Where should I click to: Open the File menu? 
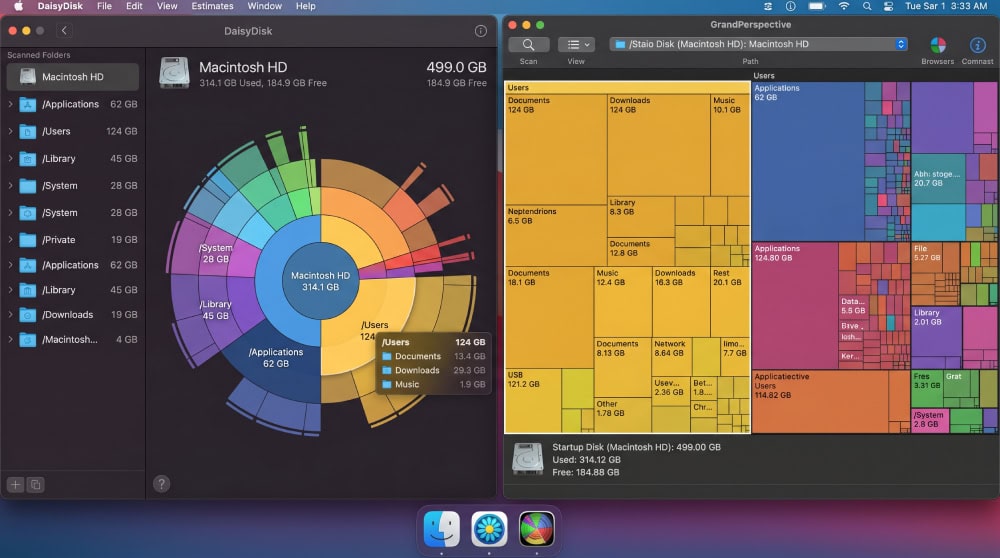tap(105, 6)
